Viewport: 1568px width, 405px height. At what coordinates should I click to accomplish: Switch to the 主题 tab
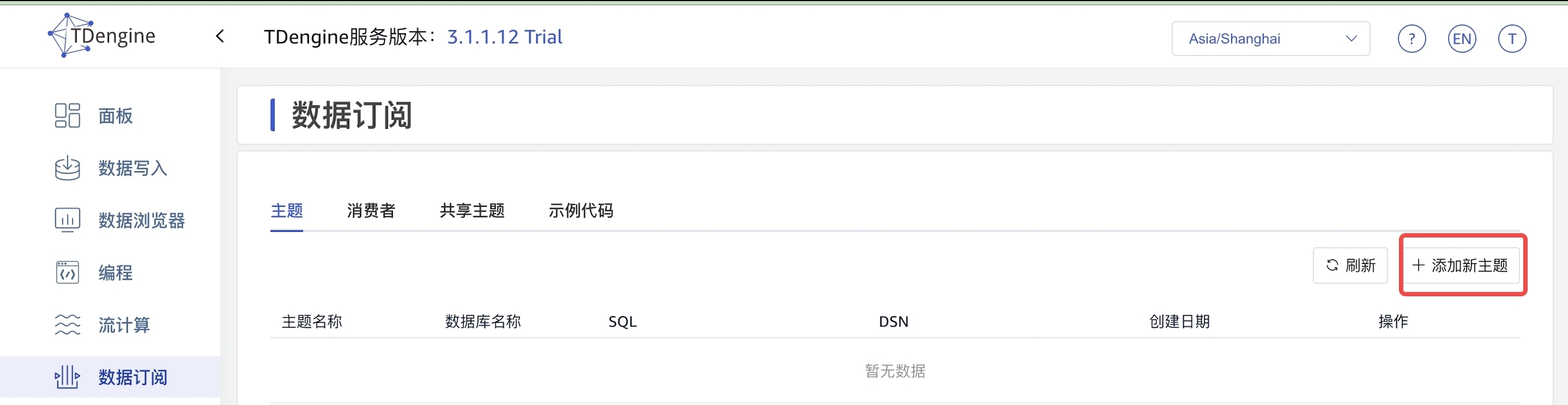[x=287, y=211]
